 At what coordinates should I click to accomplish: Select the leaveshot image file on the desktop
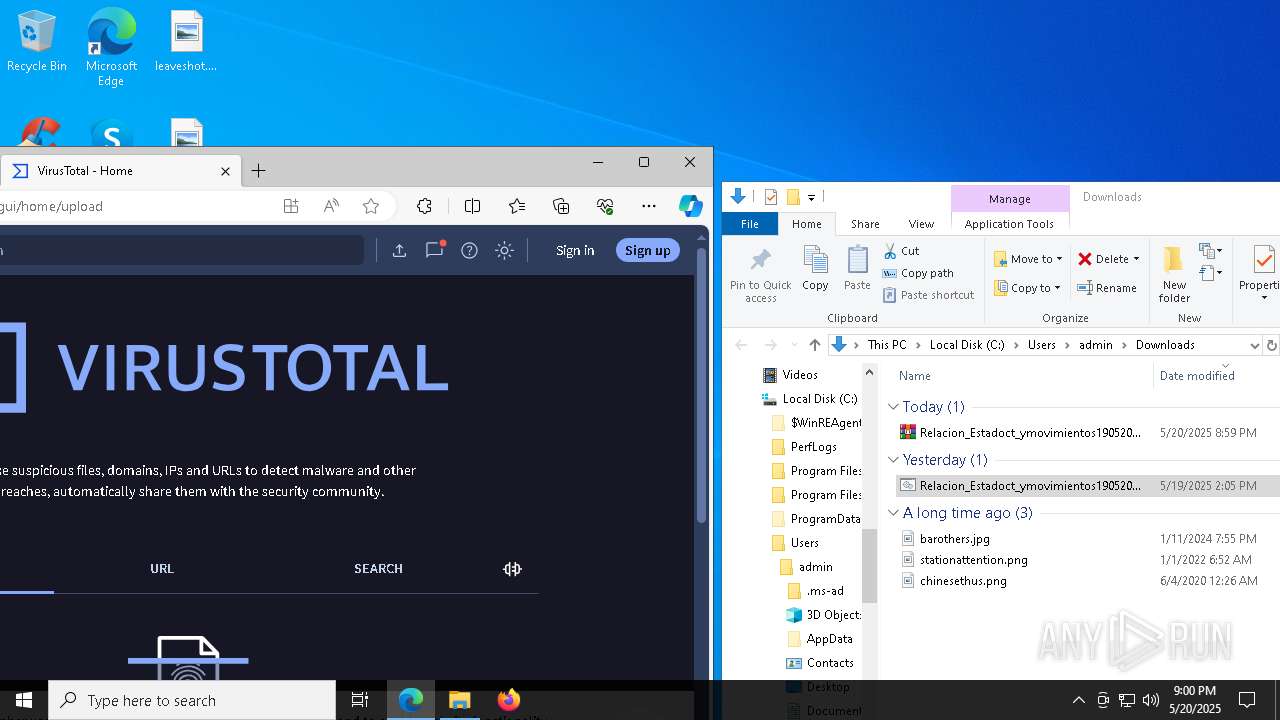pyautogui.click(x=186, y=41)
